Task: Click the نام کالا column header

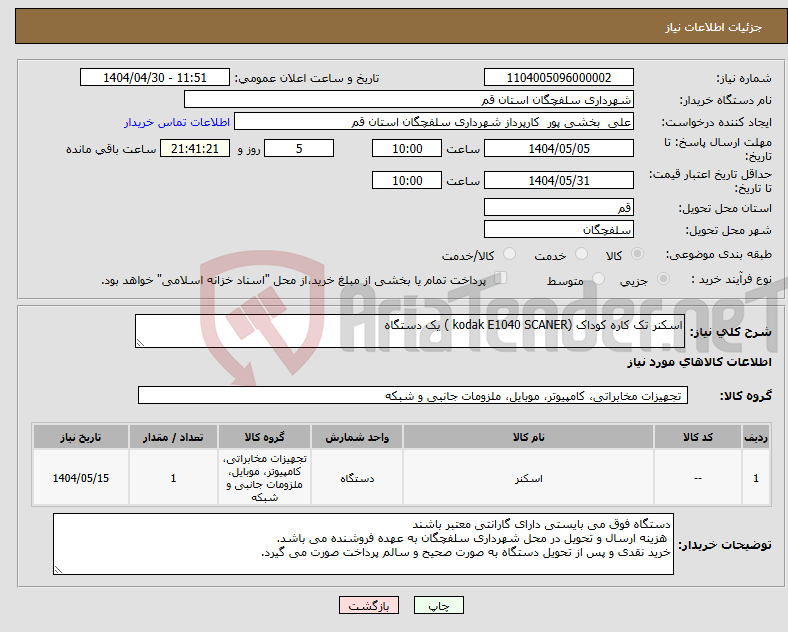Action: tap(528, 437)
